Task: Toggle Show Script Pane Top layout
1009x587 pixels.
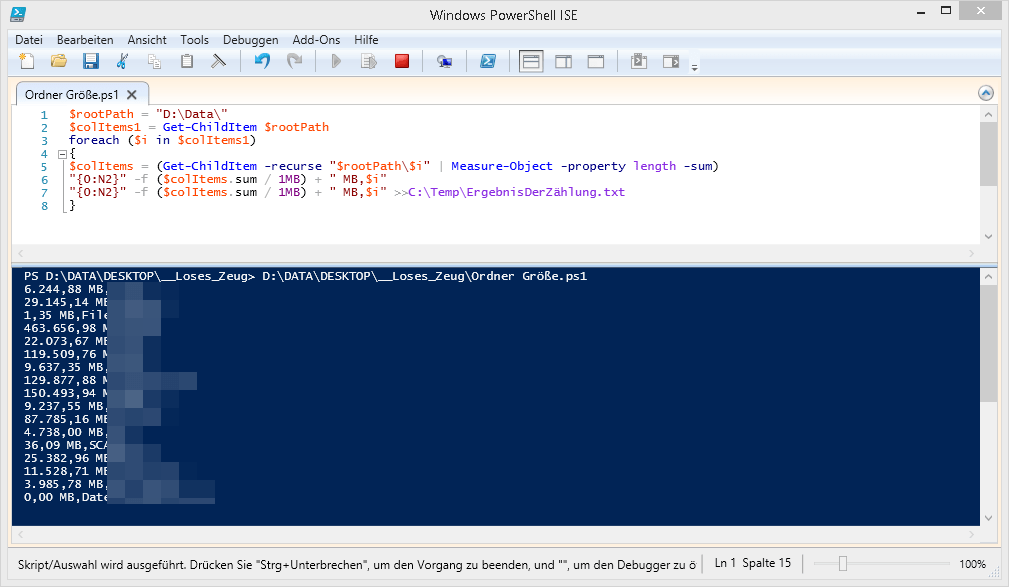Action: pos(531,61)
